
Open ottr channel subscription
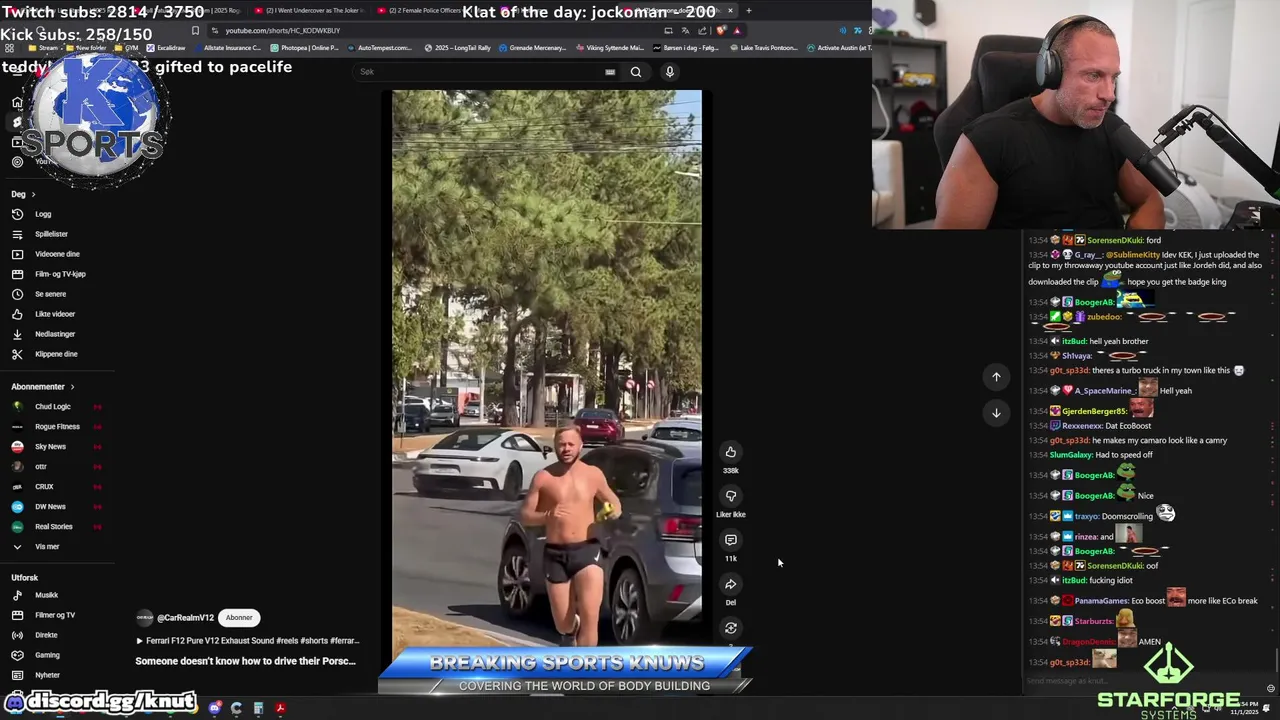41,467
